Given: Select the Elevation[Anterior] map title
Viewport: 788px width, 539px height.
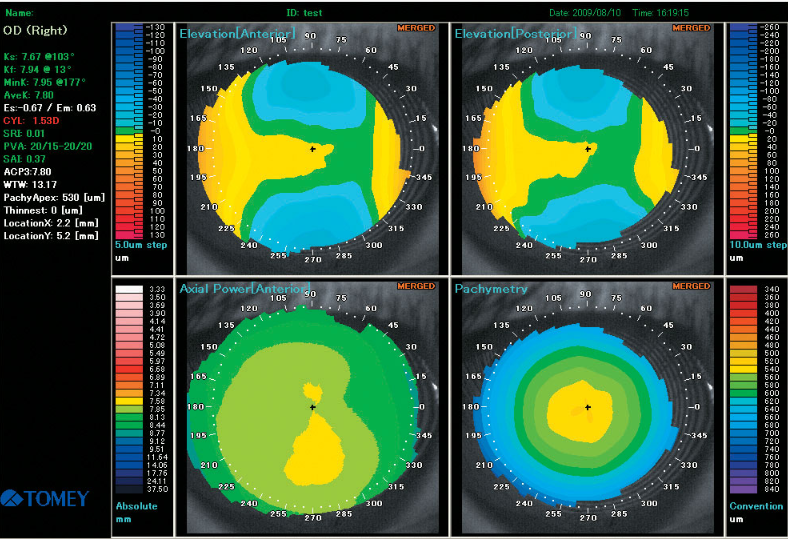Looking at the screenshot, I should (237, 35).
